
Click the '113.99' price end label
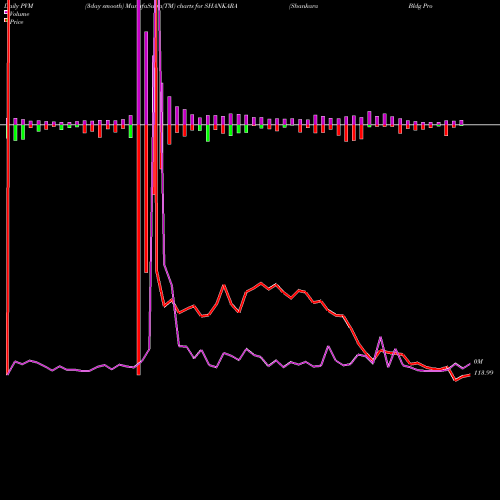pos(483,373)
